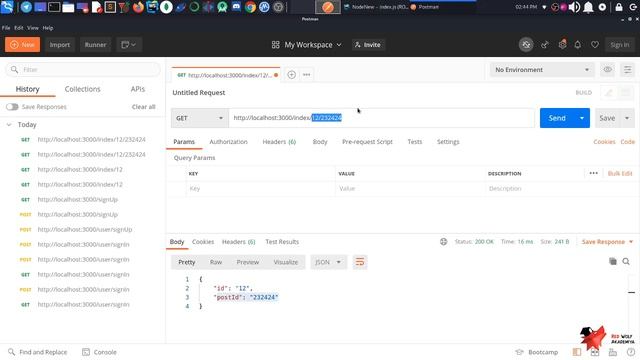Open the request Headers (6) tab
This screenshot has width=640, height=360.
[279, 142]
